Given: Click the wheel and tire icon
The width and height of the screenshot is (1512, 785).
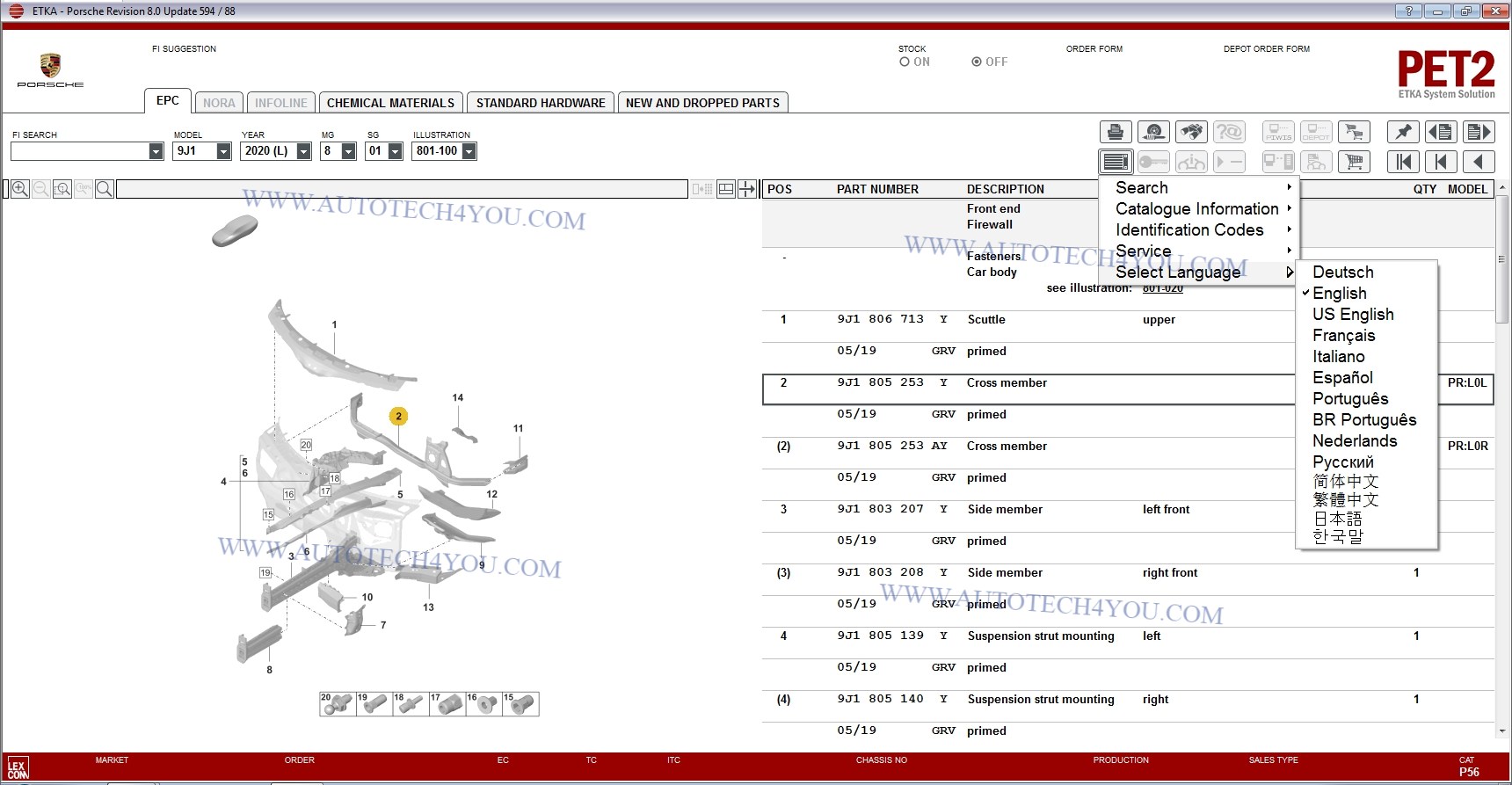Looking at the screenshot, I should (x=1153, y=132).
